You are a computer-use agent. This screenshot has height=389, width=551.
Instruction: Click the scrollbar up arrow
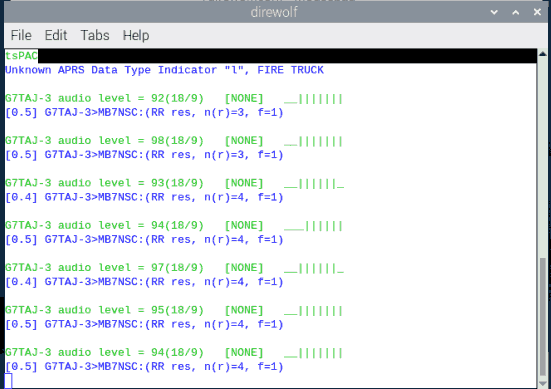click(x=543, y=54)
